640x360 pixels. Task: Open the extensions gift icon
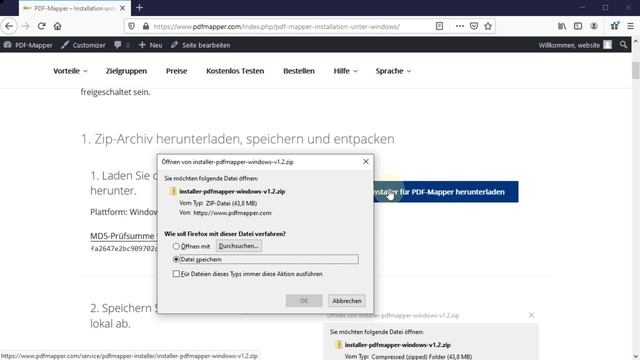tap(615, 26)
